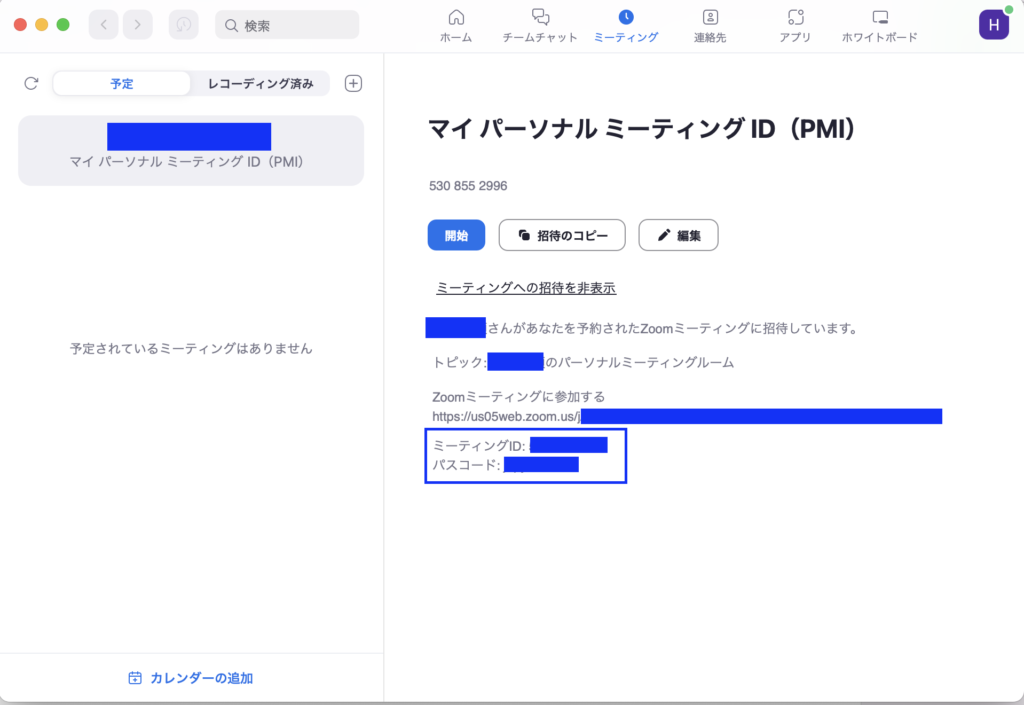Click the blue 開始 button
The width and height of the screenshot is (1024, 705).
(456, 235)
